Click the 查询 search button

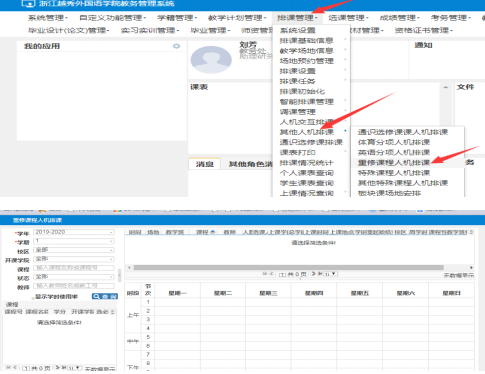[105, 296]
